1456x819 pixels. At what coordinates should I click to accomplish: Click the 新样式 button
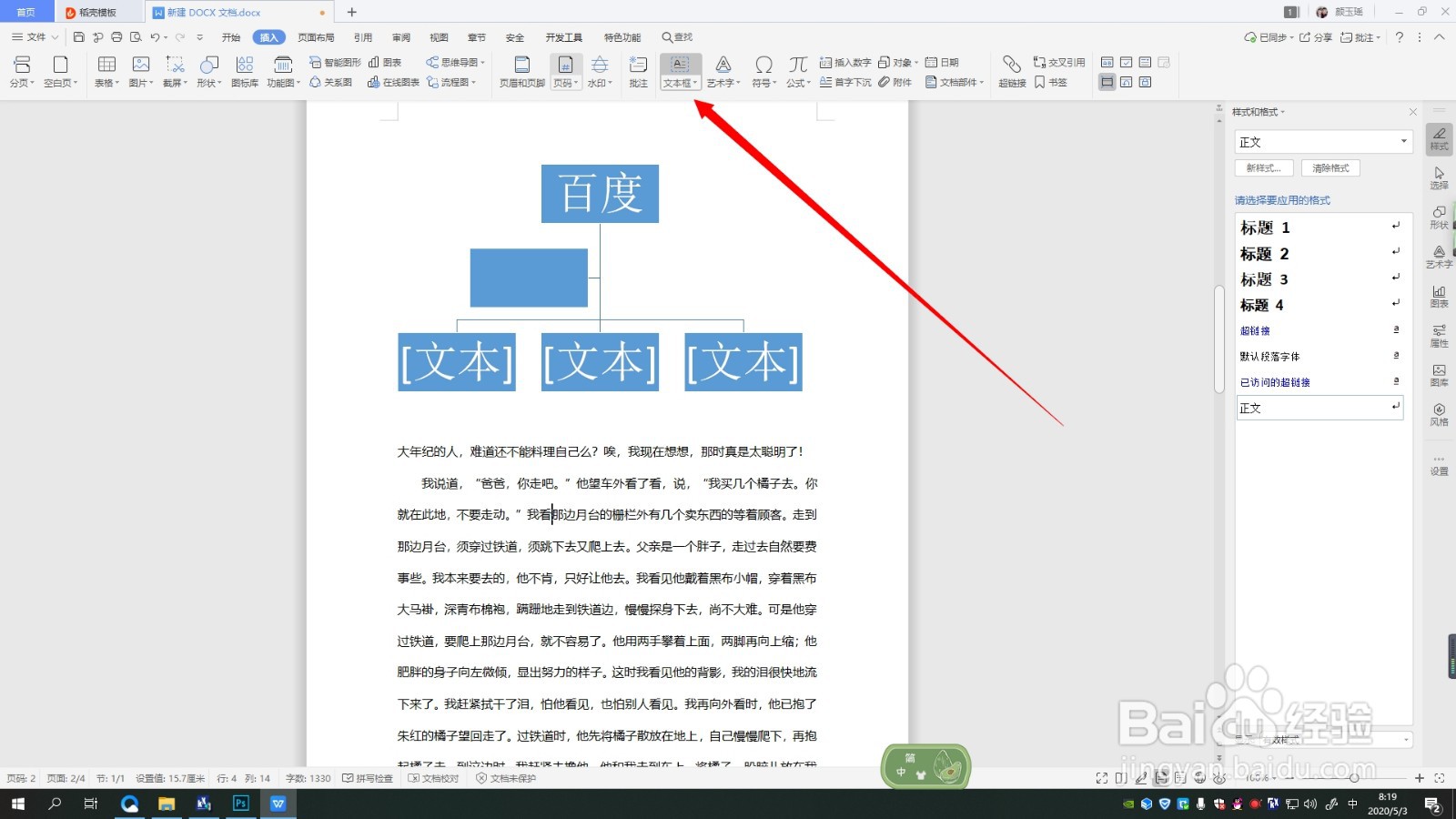1263,168
